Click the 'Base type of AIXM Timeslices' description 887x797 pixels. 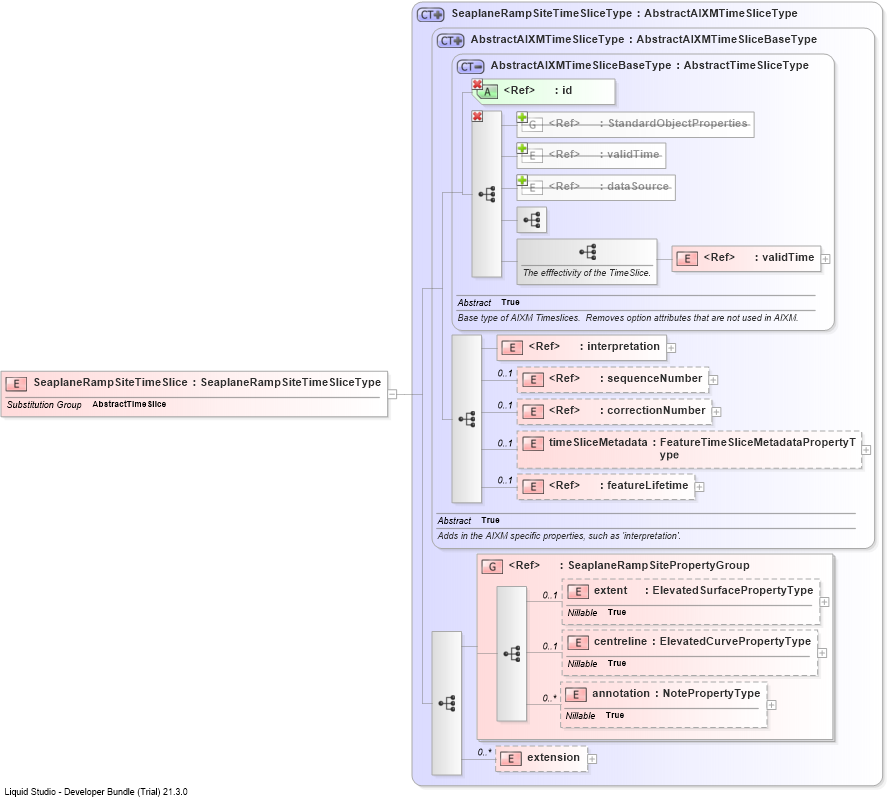pyautogui.click(x=627, y=318)
